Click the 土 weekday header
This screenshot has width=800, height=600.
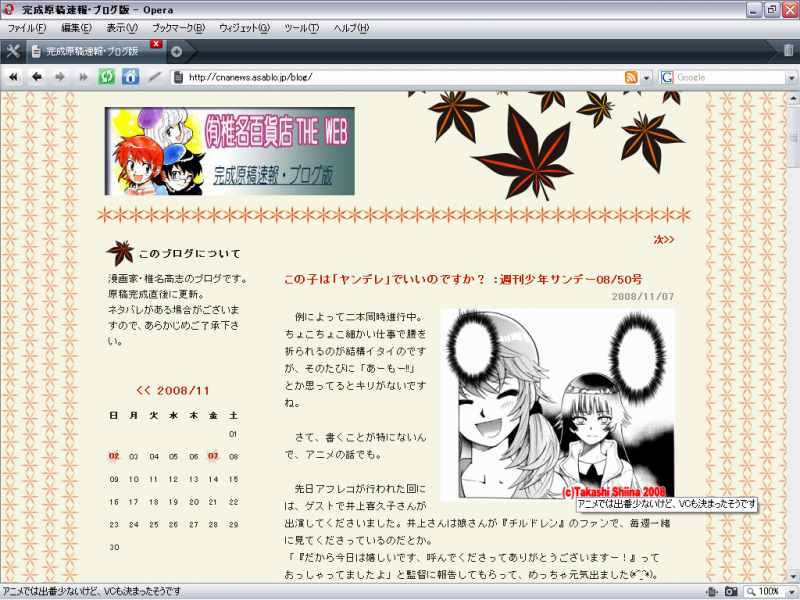234,415
